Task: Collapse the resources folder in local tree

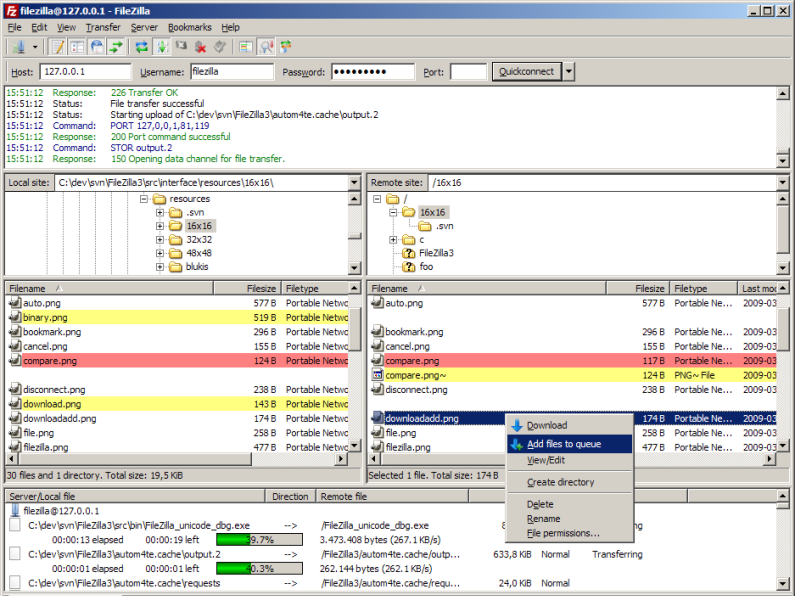Action: pos(144,199)
